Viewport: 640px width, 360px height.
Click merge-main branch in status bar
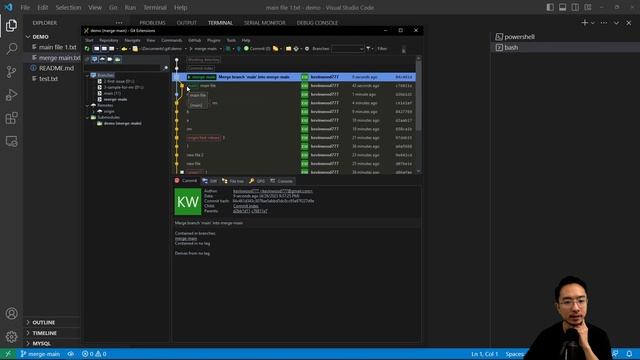point(40,354)
